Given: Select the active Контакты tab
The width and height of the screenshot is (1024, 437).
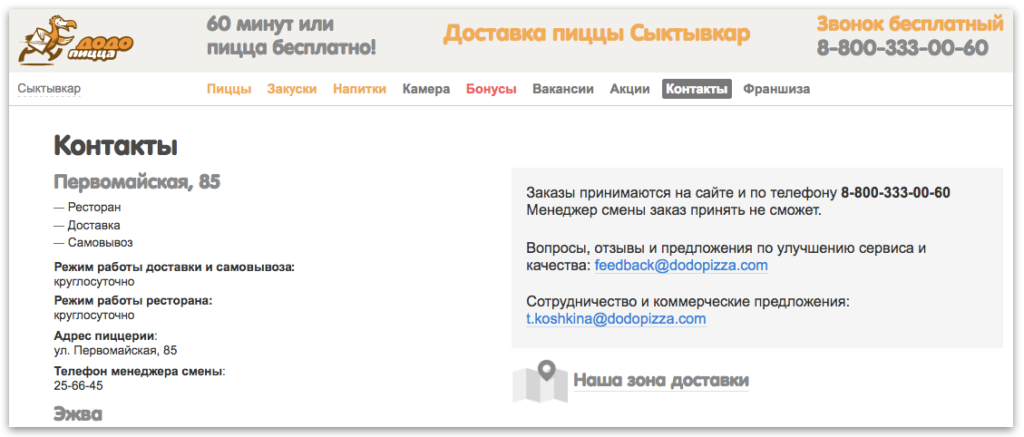Looking at the screenshot, I should 697,89.
